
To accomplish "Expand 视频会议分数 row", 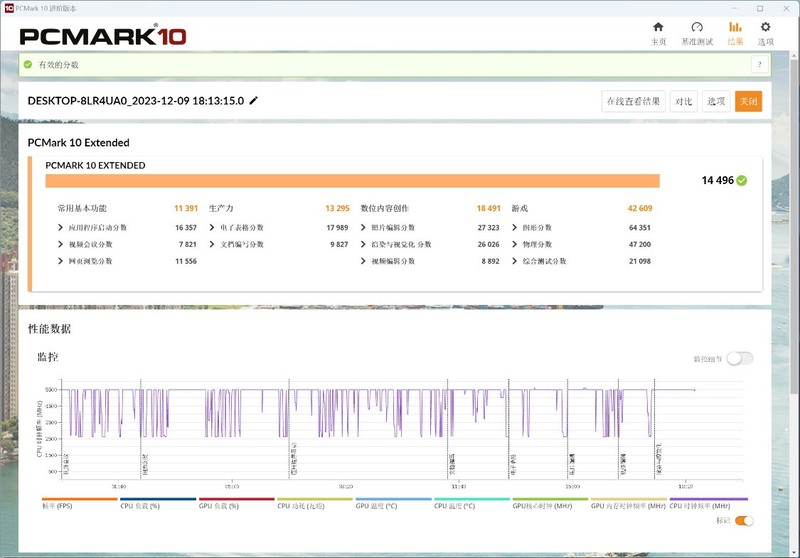I will pos(60,244).
